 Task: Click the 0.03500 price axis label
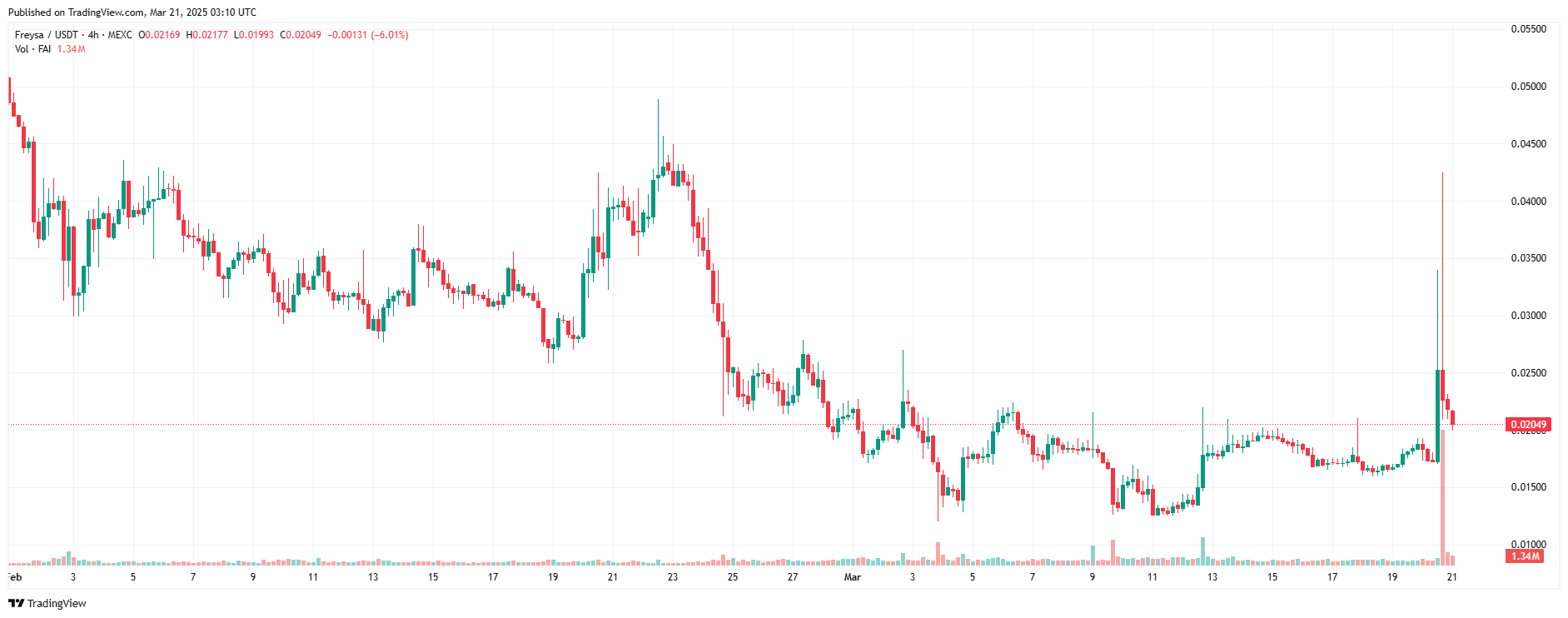pos(1528,258)
